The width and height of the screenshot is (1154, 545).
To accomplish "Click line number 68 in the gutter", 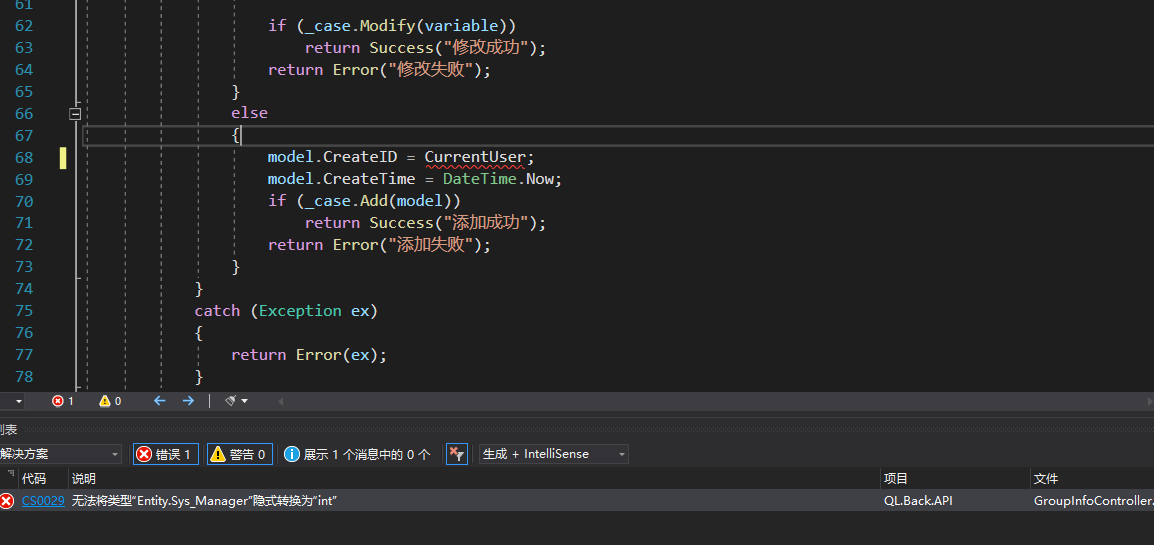I will [24, 157].
